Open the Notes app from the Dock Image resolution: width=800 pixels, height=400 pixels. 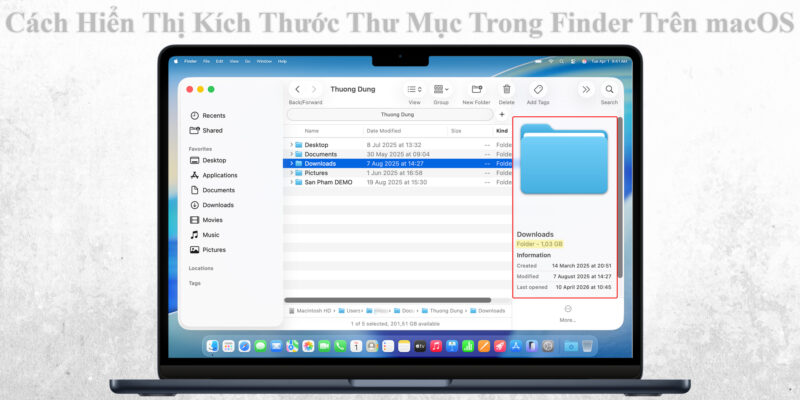point(404,346)
